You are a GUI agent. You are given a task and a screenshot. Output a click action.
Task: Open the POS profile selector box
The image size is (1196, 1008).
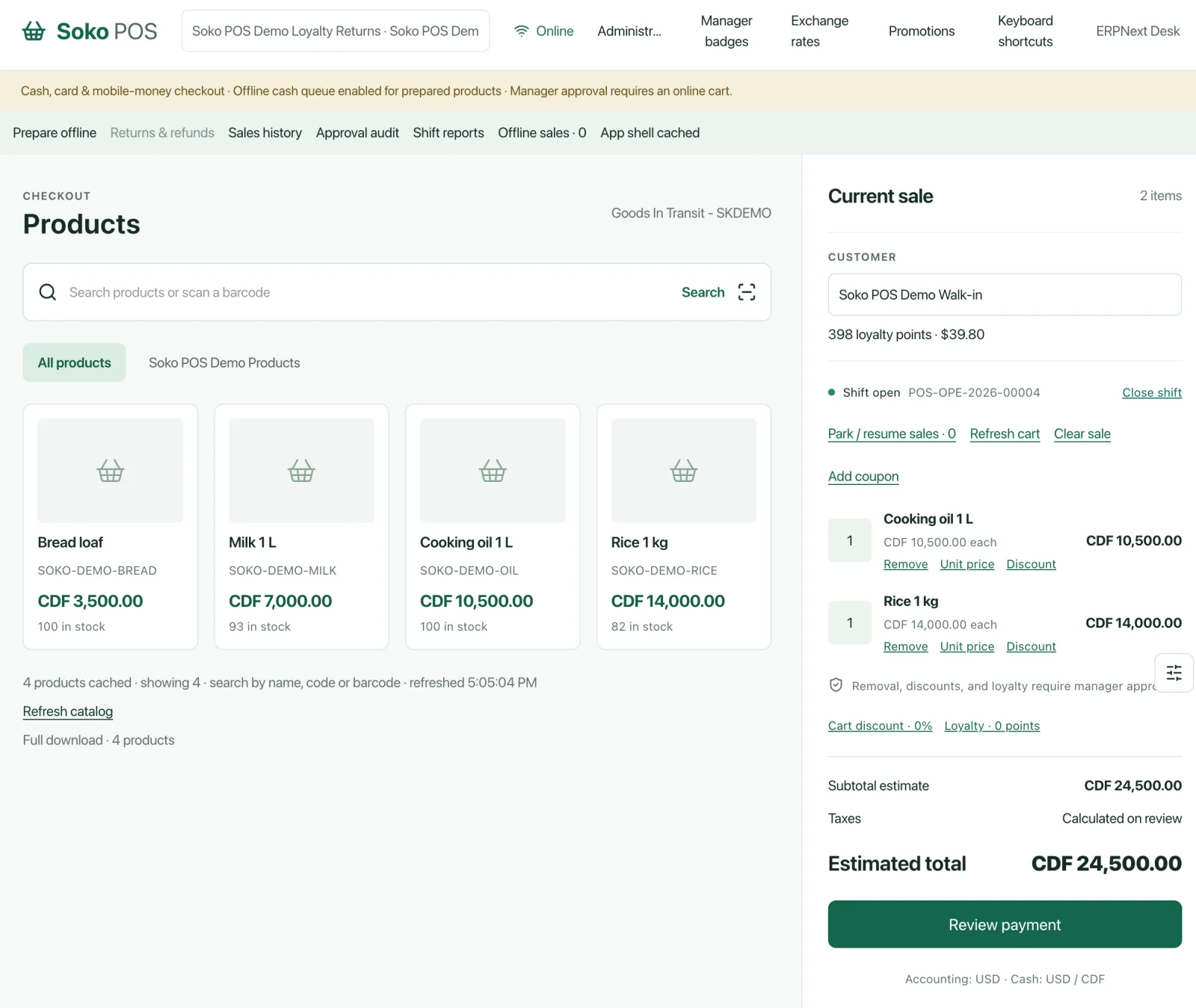[x=336, y=31]
